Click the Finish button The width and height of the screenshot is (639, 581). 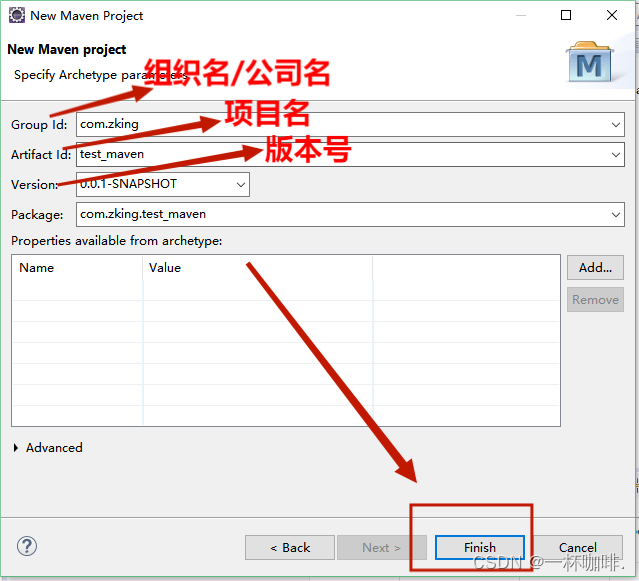480,547
